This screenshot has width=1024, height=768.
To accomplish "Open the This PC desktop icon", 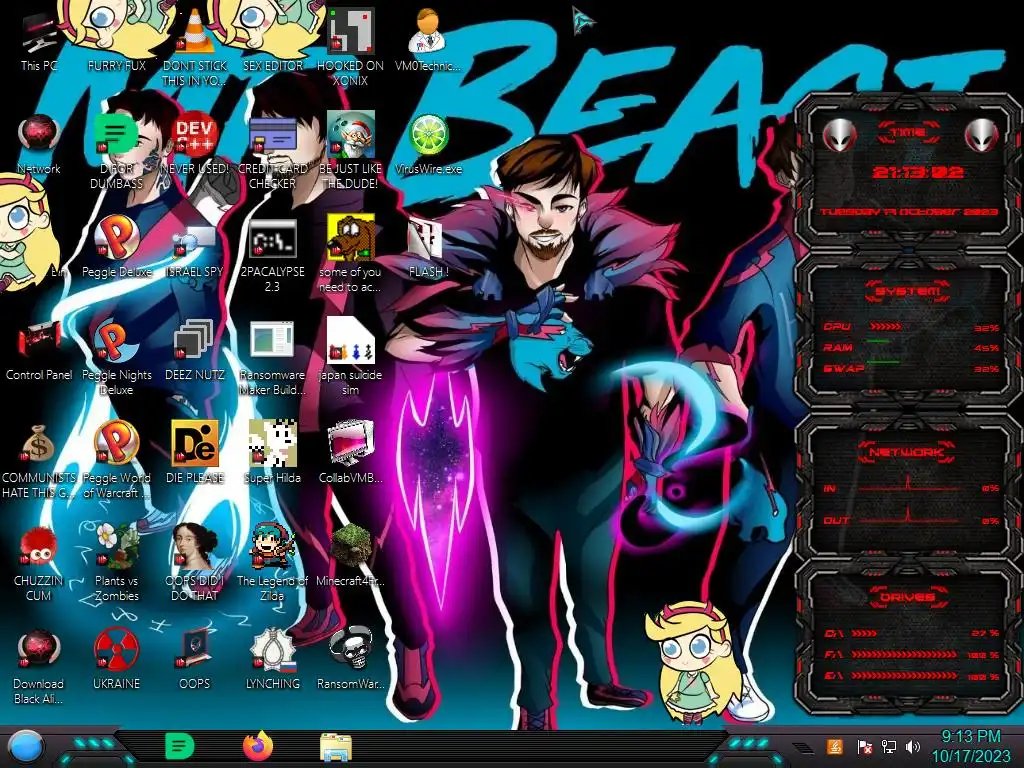I will pos(39,34).
